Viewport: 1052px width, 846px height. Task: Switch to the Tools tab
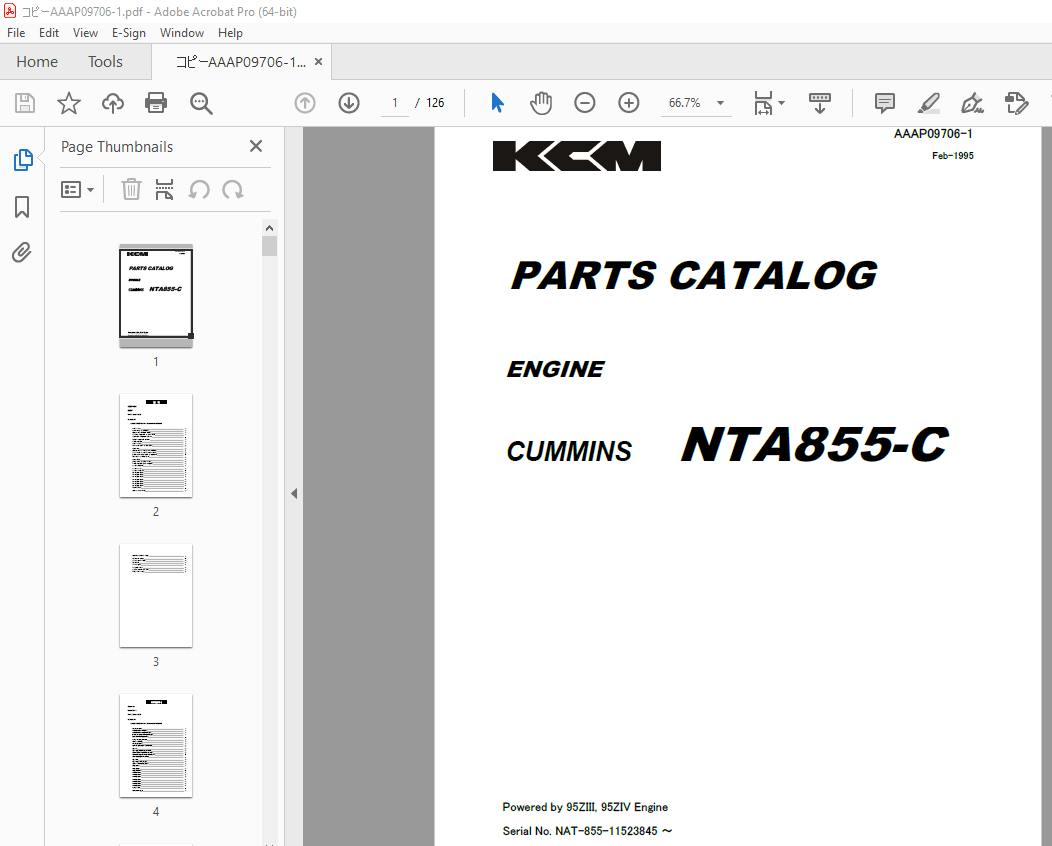click(105, 61)
